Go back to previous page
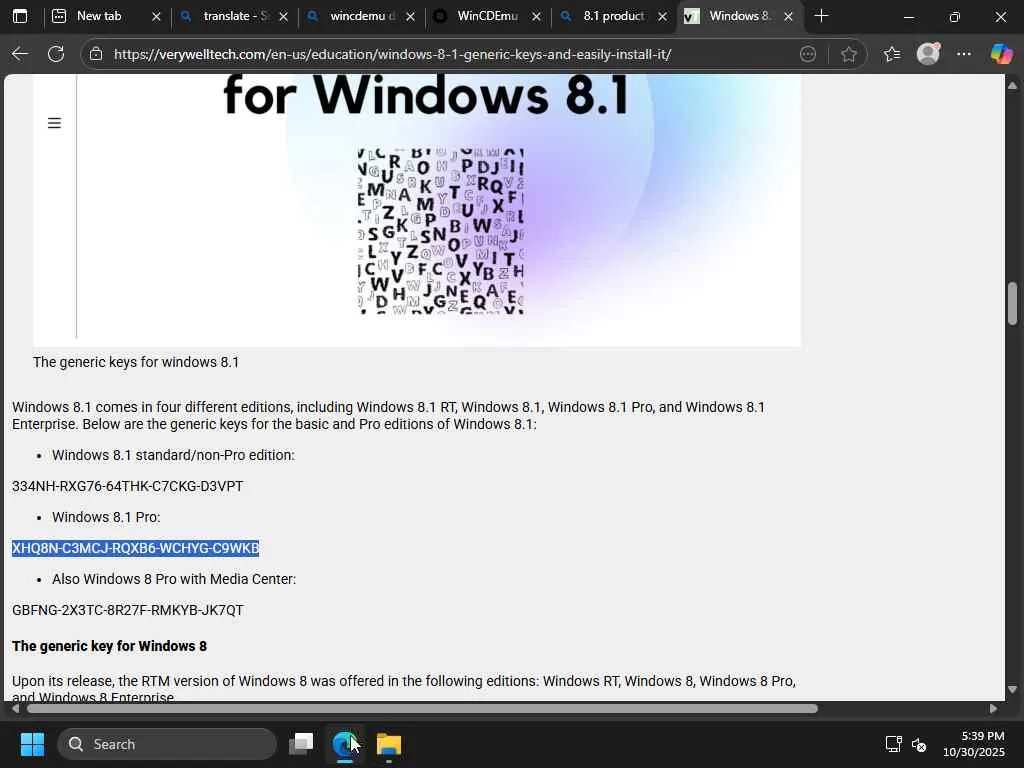The image size is (1024, 768). pos(20,54)
